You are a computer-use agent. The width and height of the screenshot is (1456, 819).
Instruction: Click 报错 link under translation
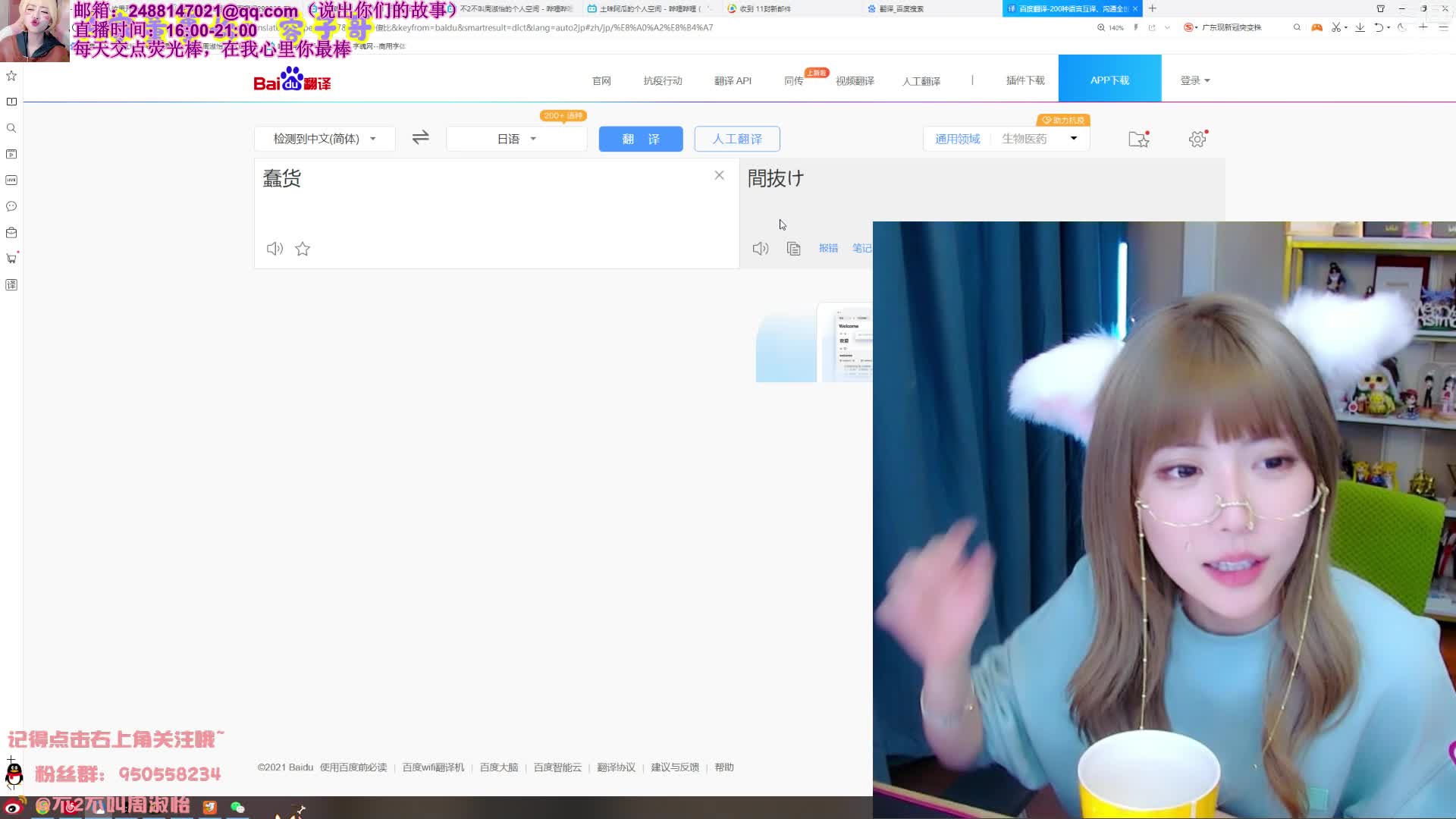(828, 248)
